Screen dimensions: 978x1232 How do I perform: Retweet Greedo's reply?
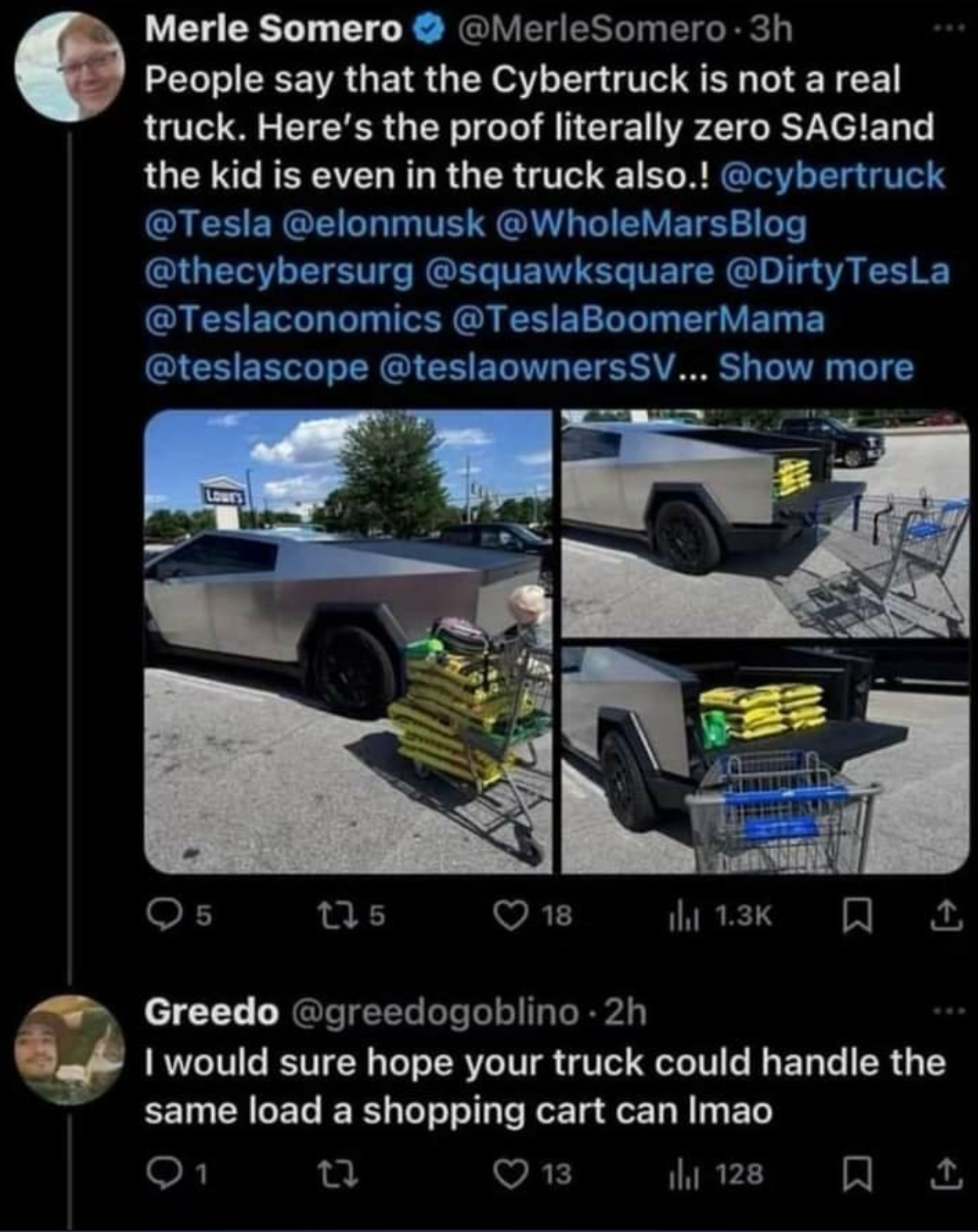(x=337, y=1174)
